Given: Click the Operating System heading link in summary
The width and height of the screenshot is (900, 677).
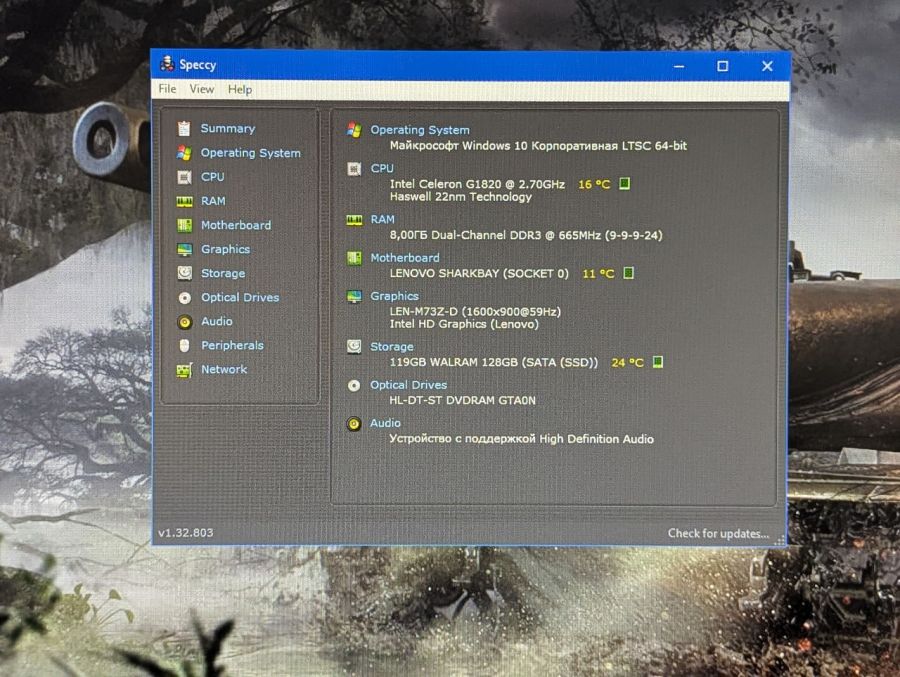Looking at the screenshot, I should [420, 130].
